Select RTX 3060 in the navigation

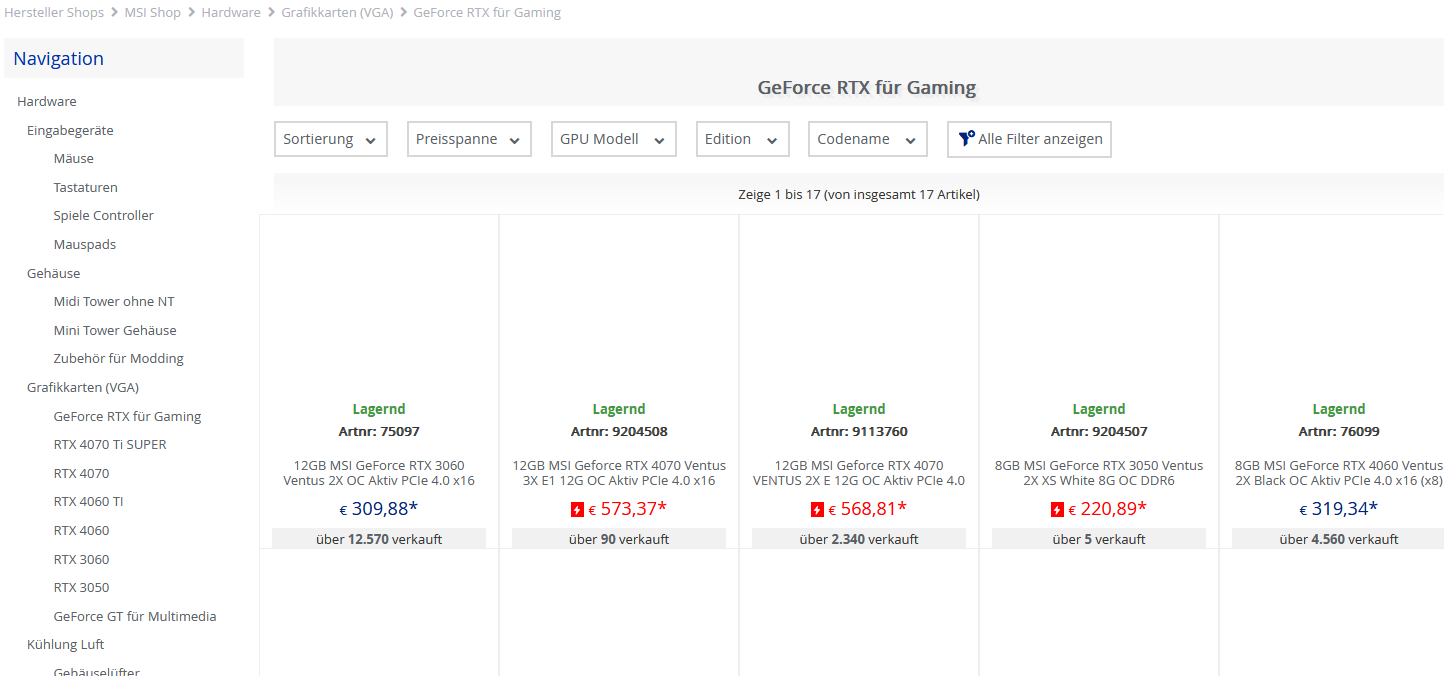pyautogui.click(x=81, y=560)
